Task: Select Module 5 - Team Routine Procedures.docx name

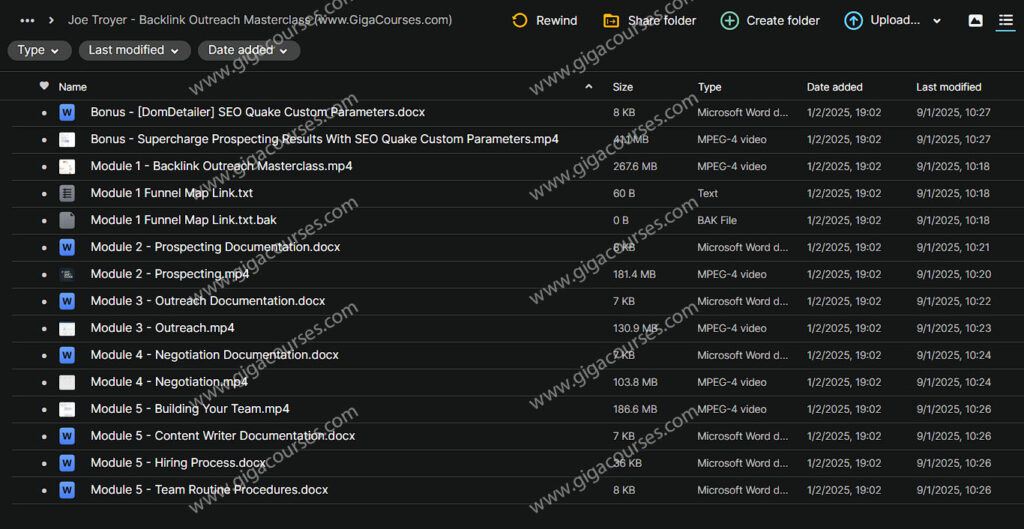Action: pyautogui.click(x=209, y=490)
